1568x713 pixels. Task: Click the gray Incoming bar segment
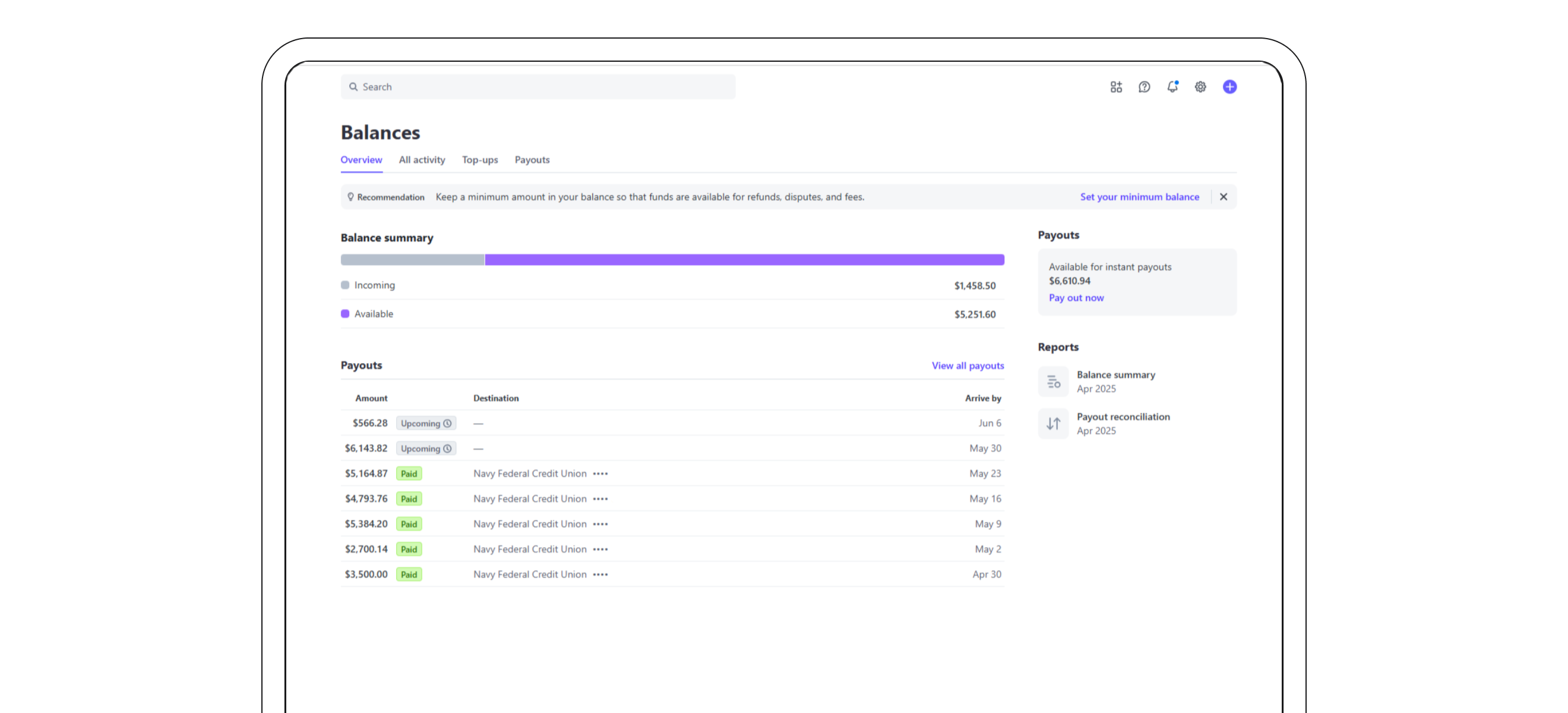pos(413,260)
